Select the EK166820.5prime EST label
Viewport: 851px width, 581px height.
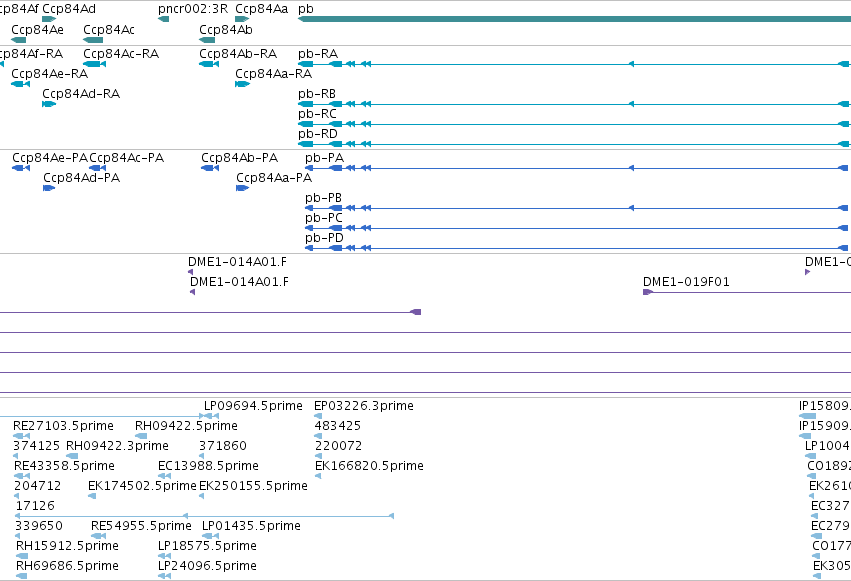click(x=369, y=466)
